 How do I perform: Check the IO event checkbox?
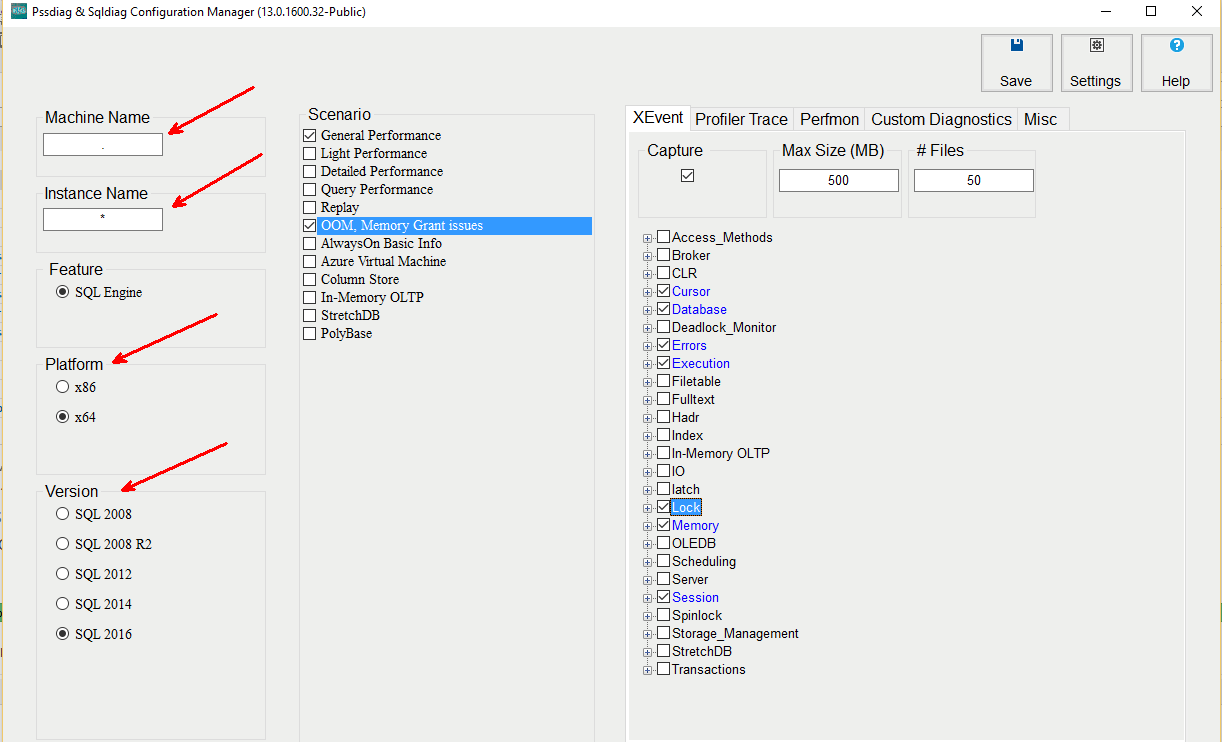click(663, 471)
